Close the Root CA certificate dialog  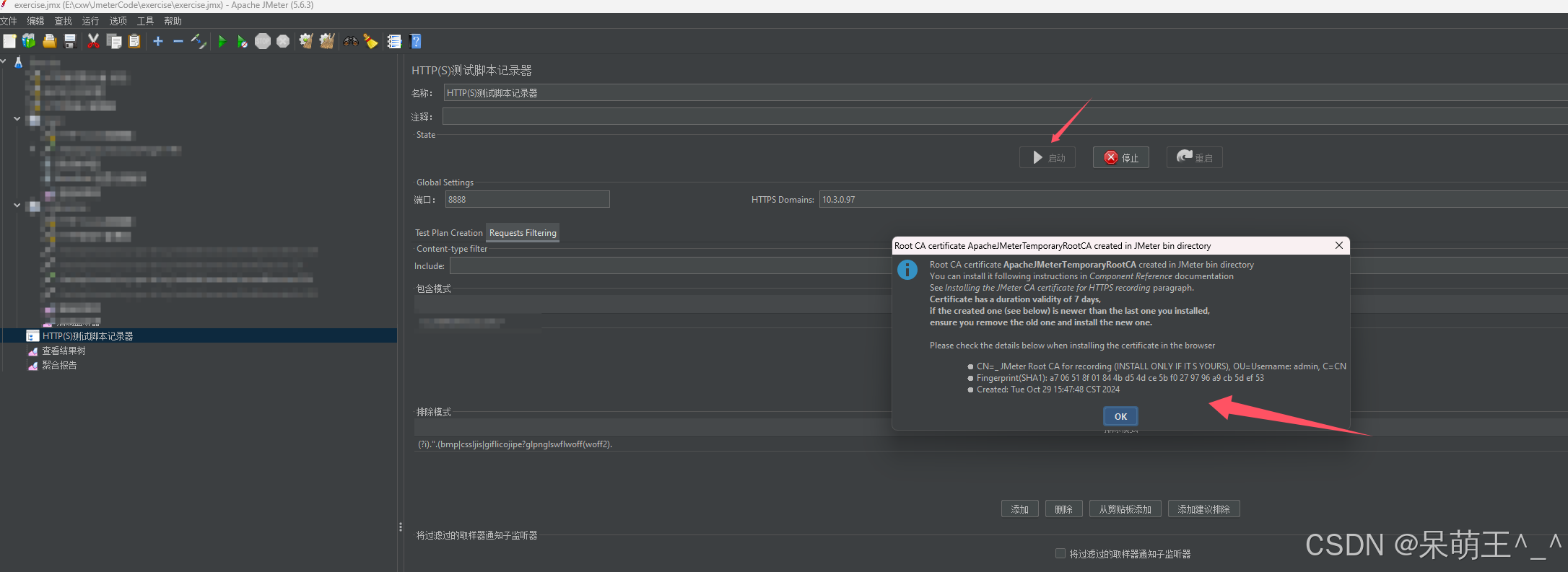pos(1339,245)
